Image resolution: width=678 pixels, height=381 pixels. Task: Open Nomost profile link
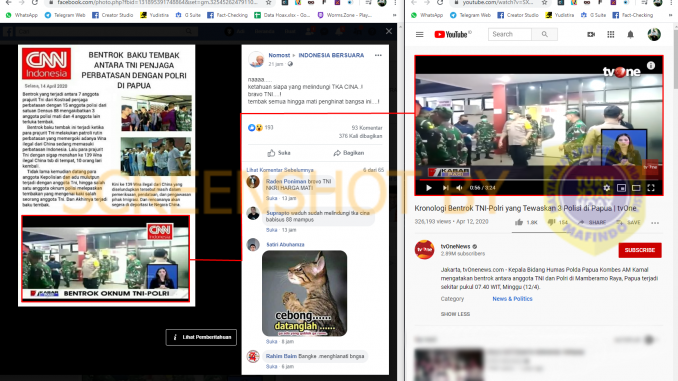pos(279,55)
